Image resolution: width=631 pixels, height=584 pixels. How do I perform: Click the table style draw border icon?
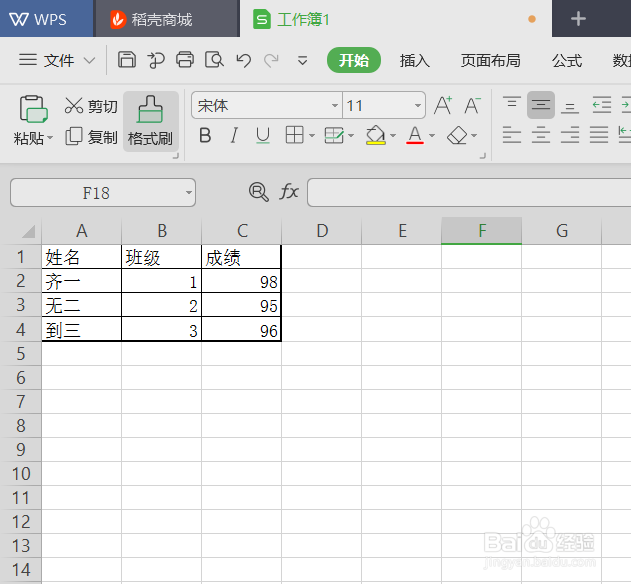point(334,135)
